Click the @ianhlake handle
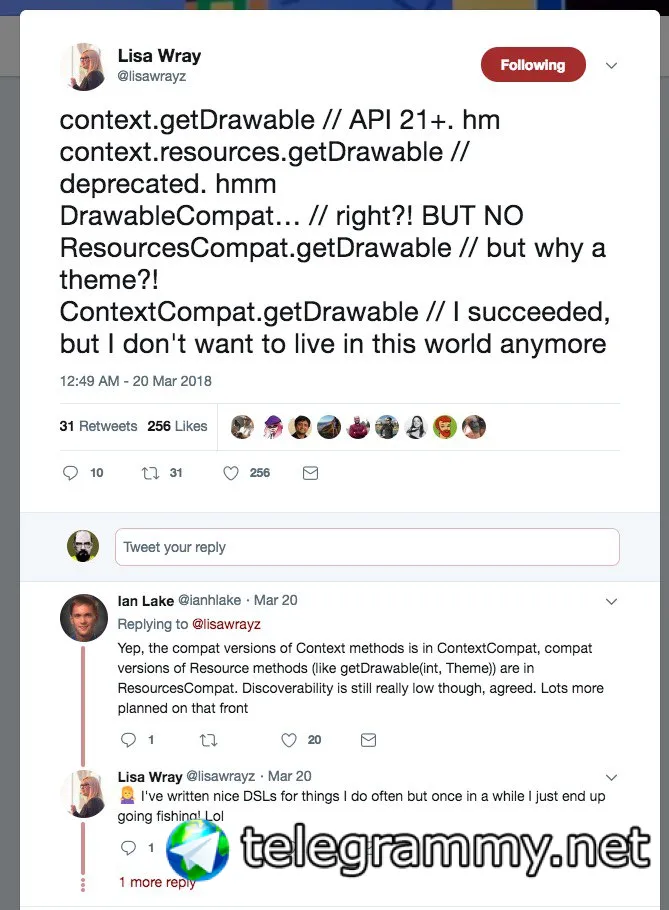The width and height of the screenshot is (669, 910). [209, 600]
